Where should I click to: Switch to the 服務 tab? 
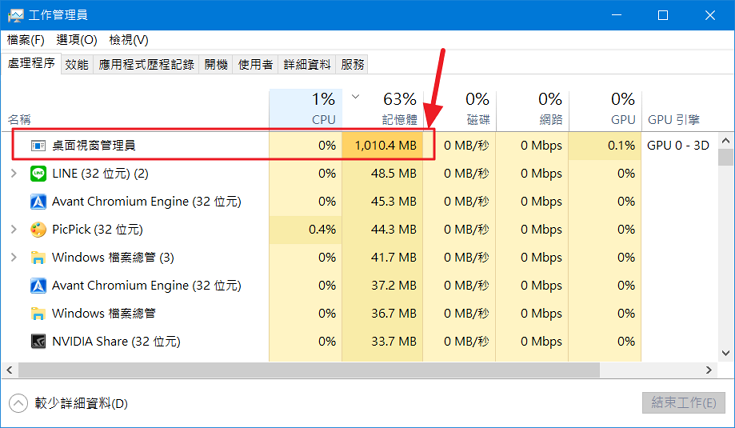pos(352,64)
